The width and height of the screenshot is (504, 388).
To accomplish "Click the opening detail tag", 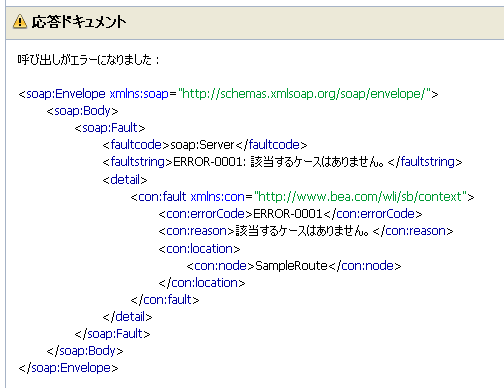I will (x=125, y=180).
